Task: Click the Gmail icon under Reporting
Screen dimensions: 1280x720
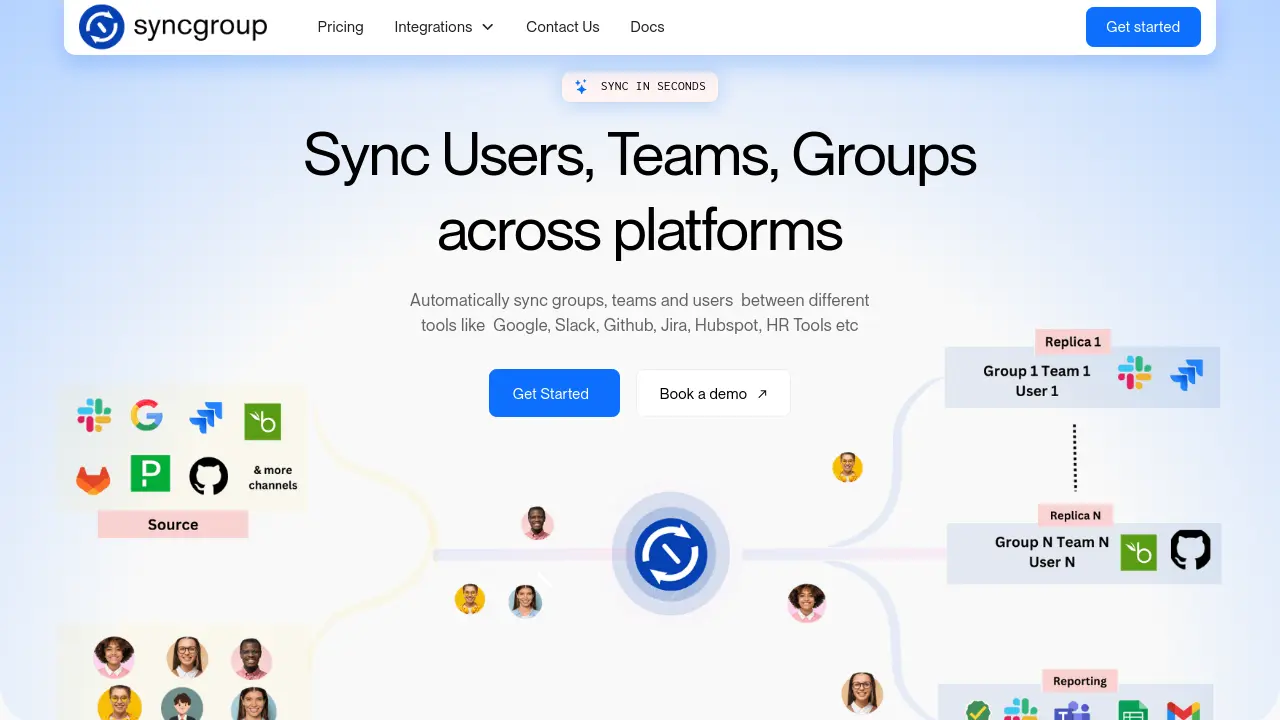Action: 1183,711
